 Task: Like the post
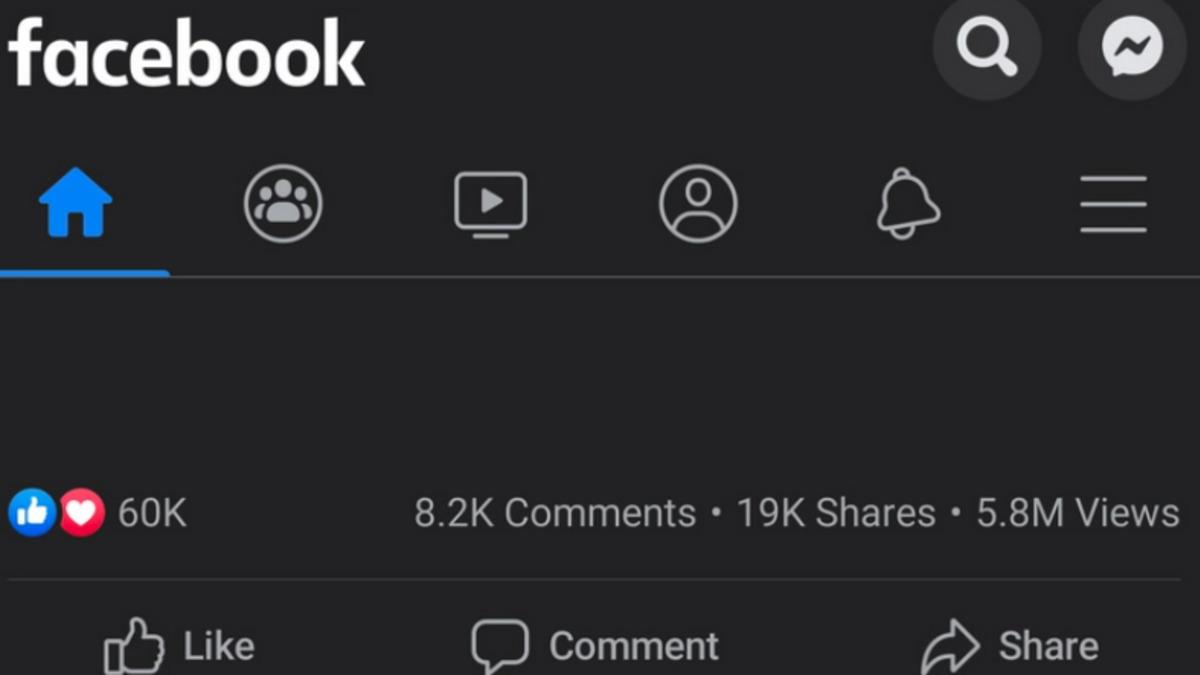(x=180, y=646)
